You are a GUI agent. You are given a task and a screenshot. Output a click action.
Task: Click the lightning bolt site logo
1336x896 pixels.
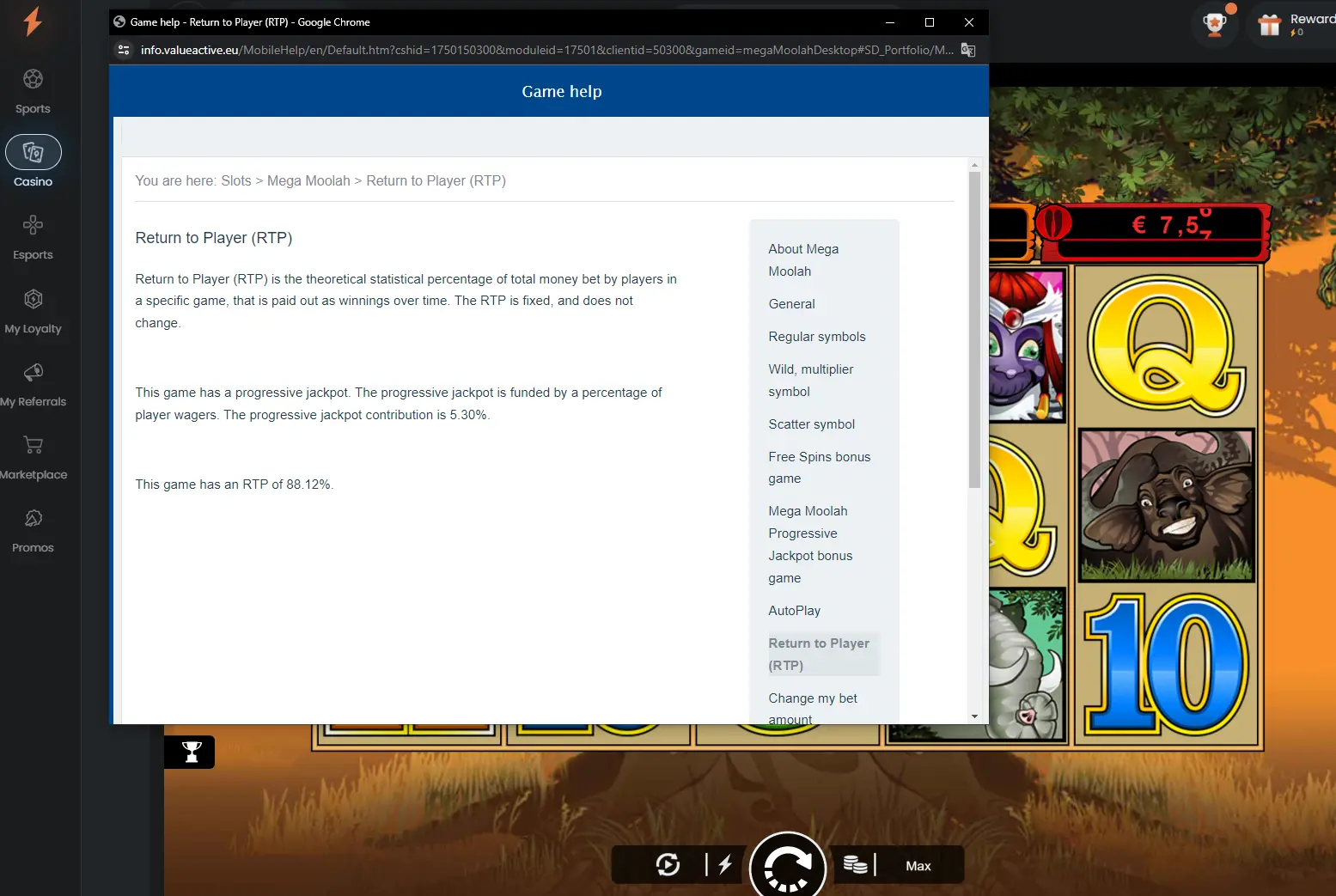pyautogui.click(x=33, y=21)
